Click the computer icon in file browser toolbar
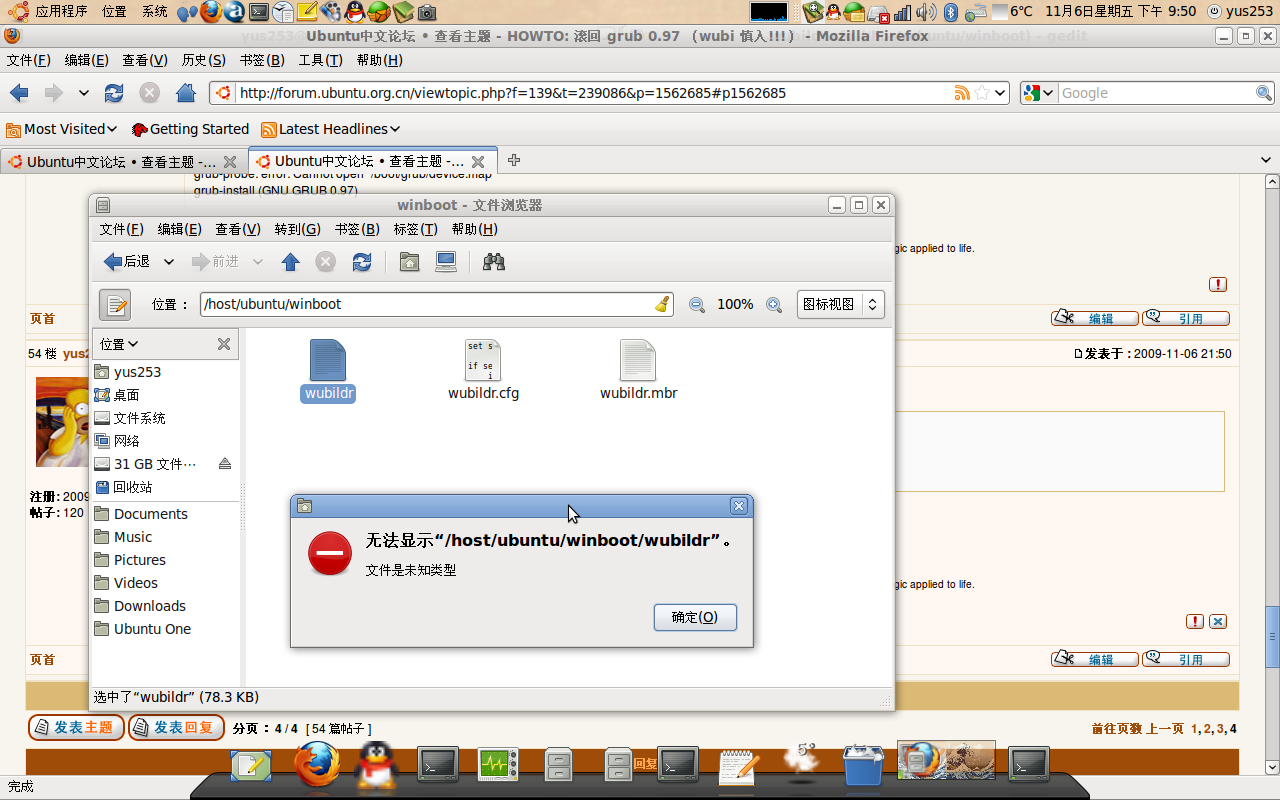This screenshot has width=1280, height=800. click(446, 262)
